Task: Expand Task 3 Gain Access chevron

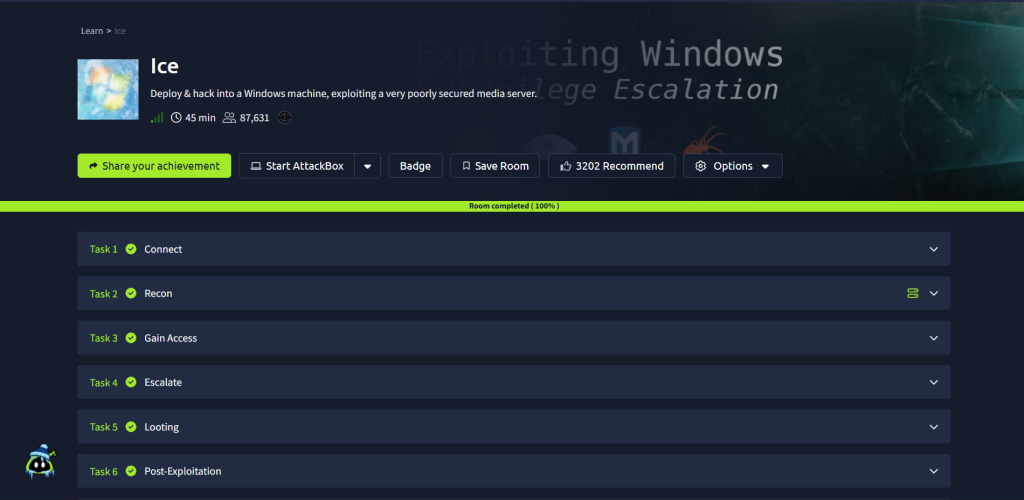Action: click(933, 338)
